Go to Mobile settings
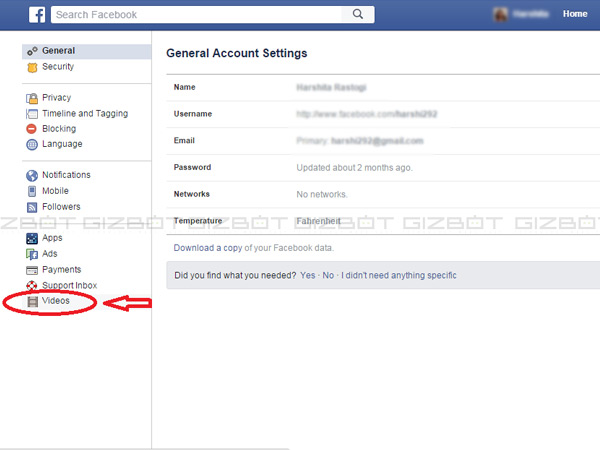 [x=55, y=191]
